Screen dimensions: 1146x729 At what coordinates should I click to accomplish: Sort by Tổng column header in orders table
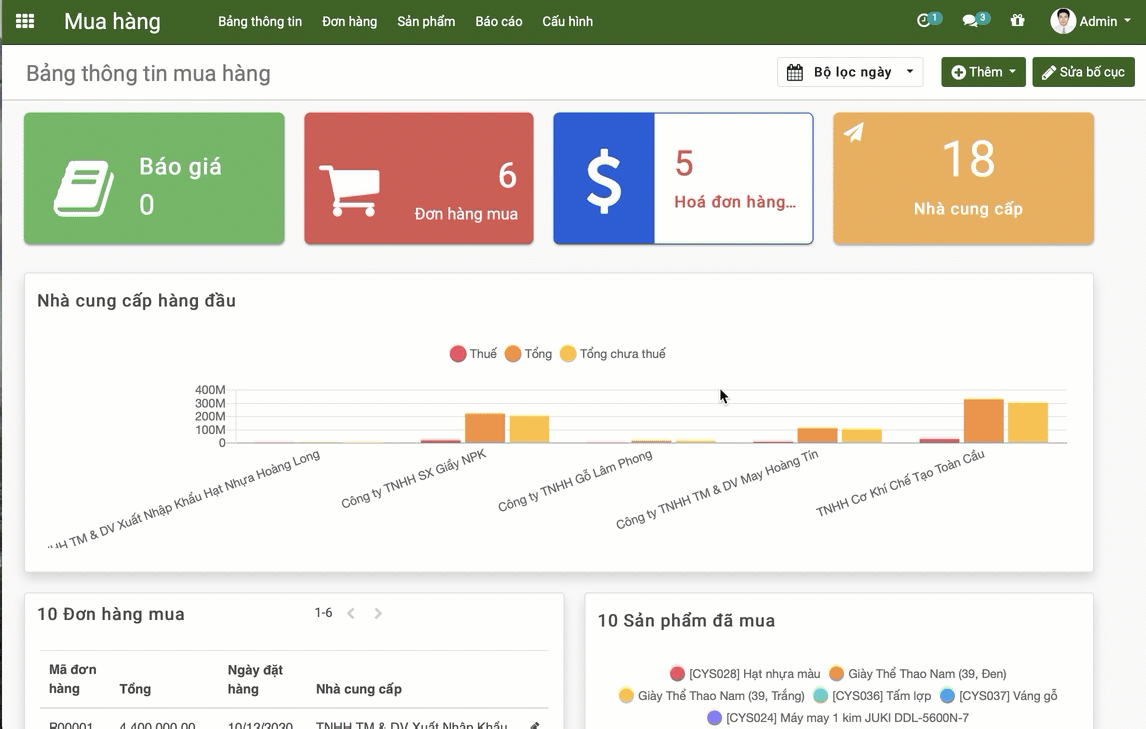point(135,689)
